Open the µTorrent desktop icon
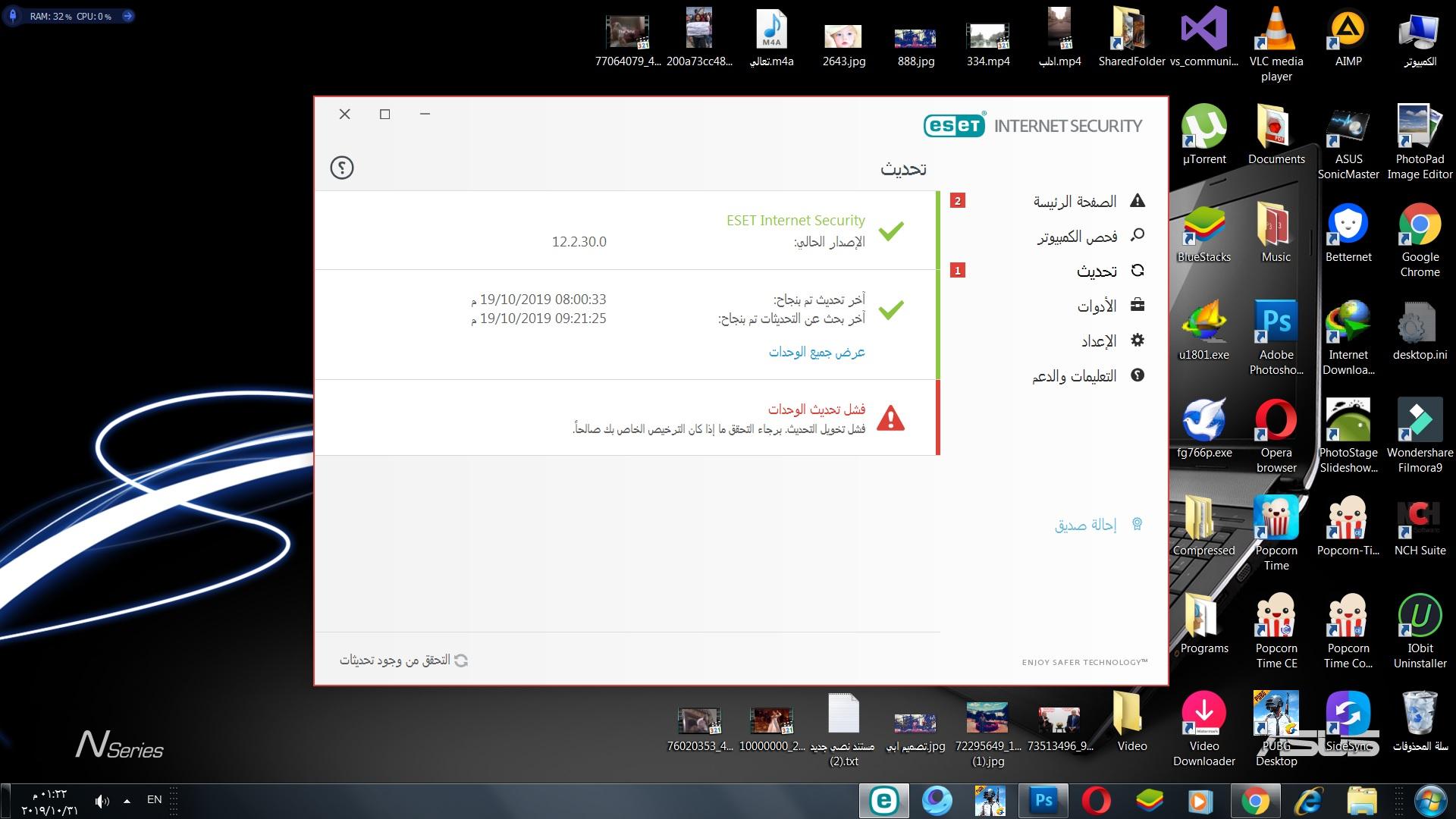 (x=1204, y=135)
